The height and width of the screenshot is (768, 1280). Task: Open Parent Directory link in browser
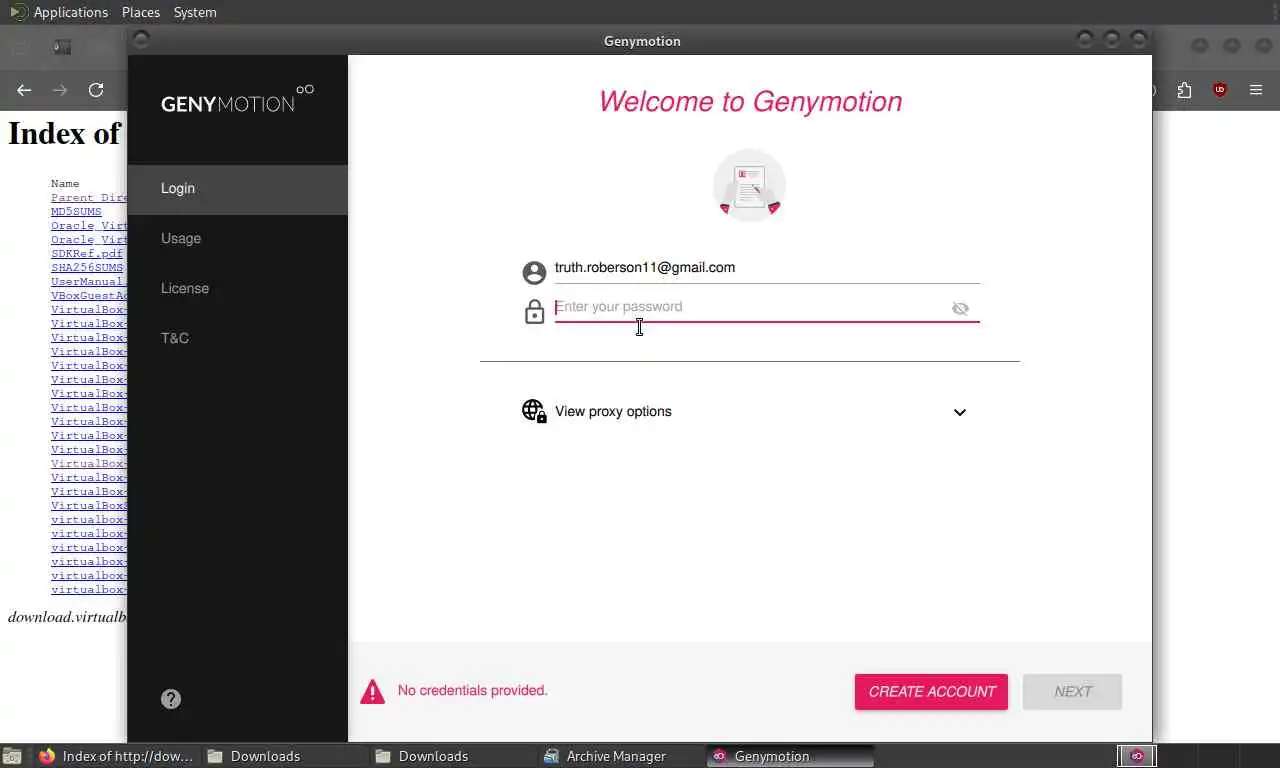[89, 198]
